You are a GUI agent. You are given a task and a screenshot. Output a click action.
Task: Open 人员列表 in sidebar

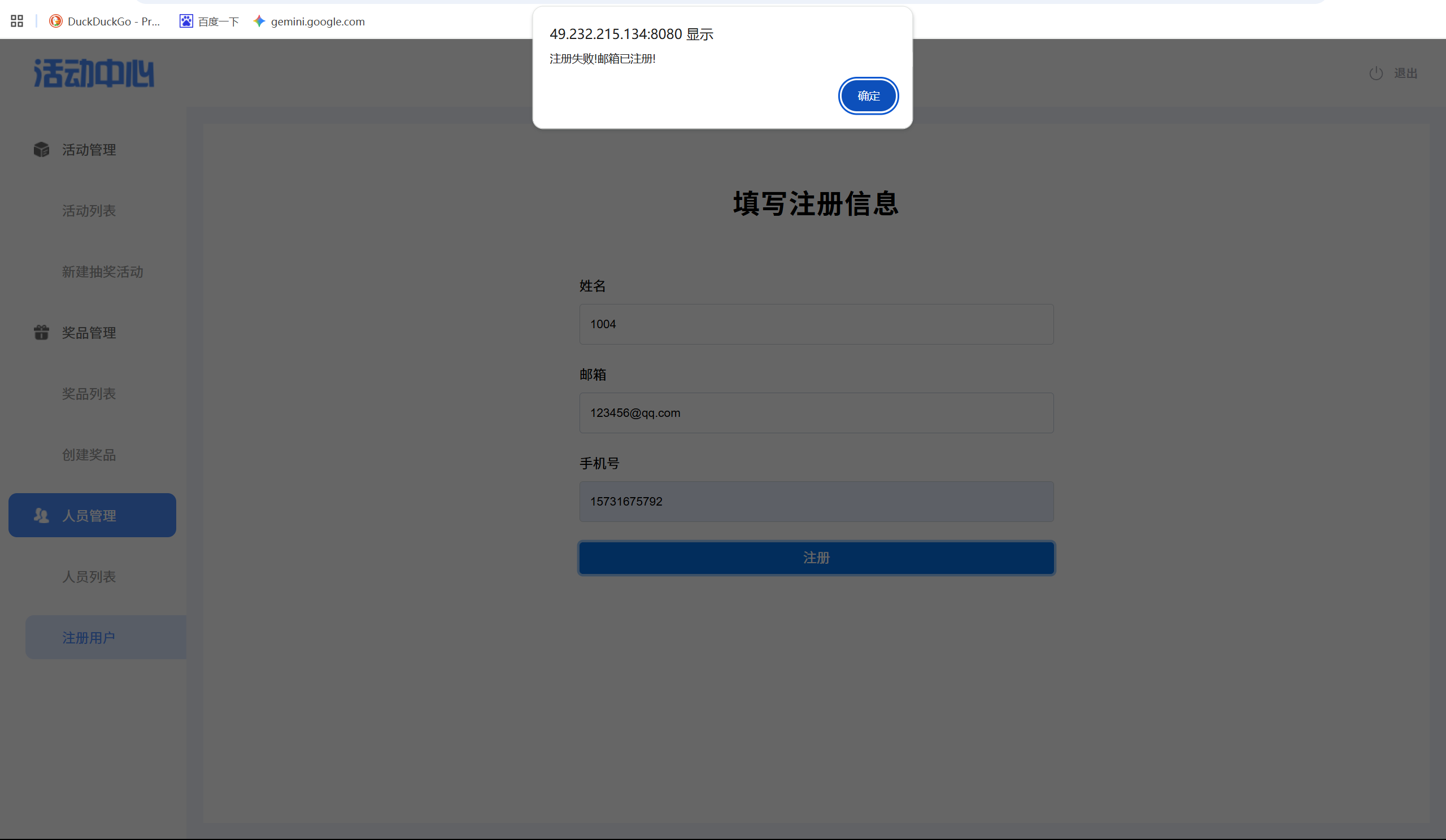click(89, 576)
